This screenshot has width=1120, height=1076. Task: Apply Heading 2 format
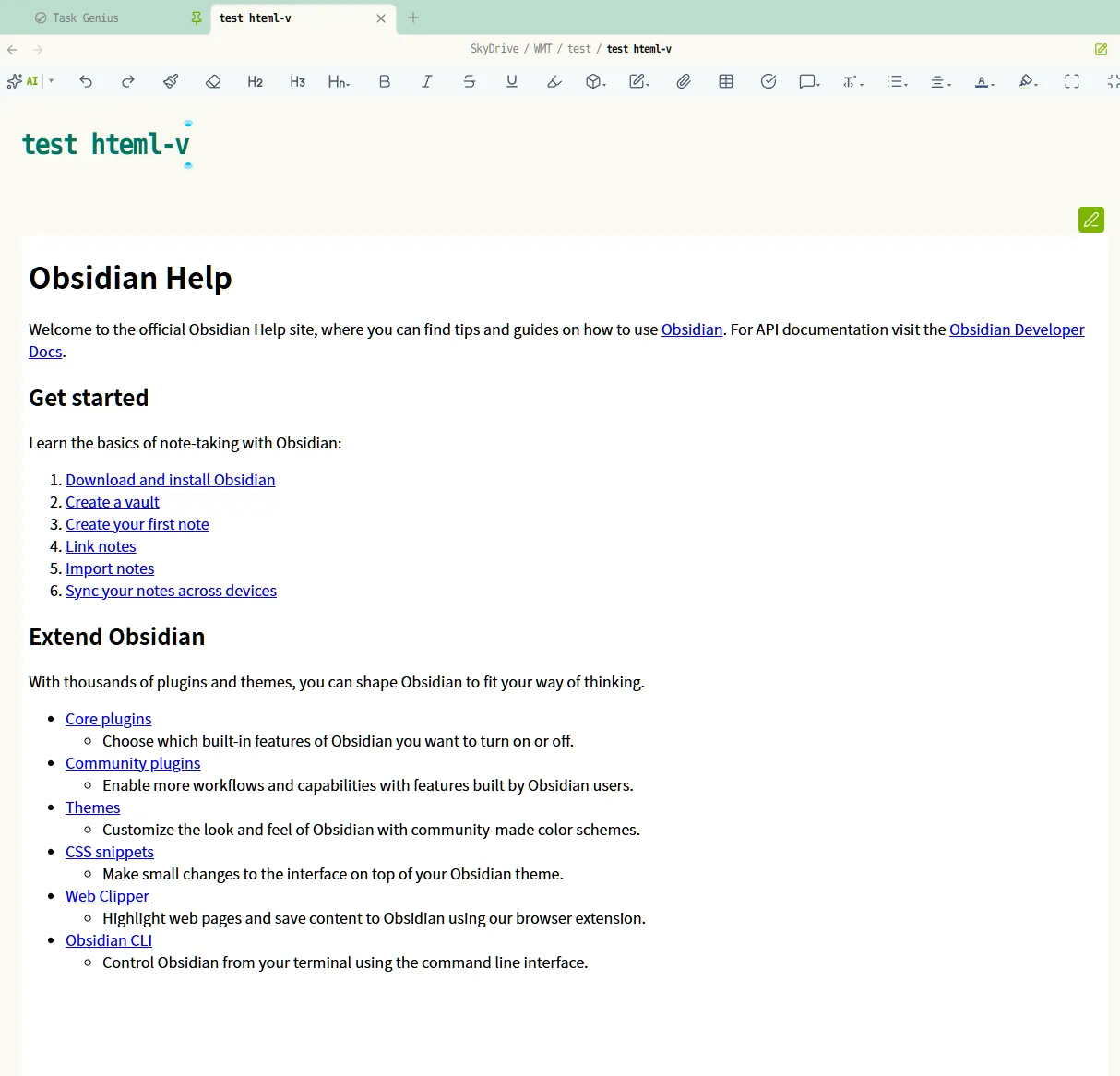(x=256, y=81)
